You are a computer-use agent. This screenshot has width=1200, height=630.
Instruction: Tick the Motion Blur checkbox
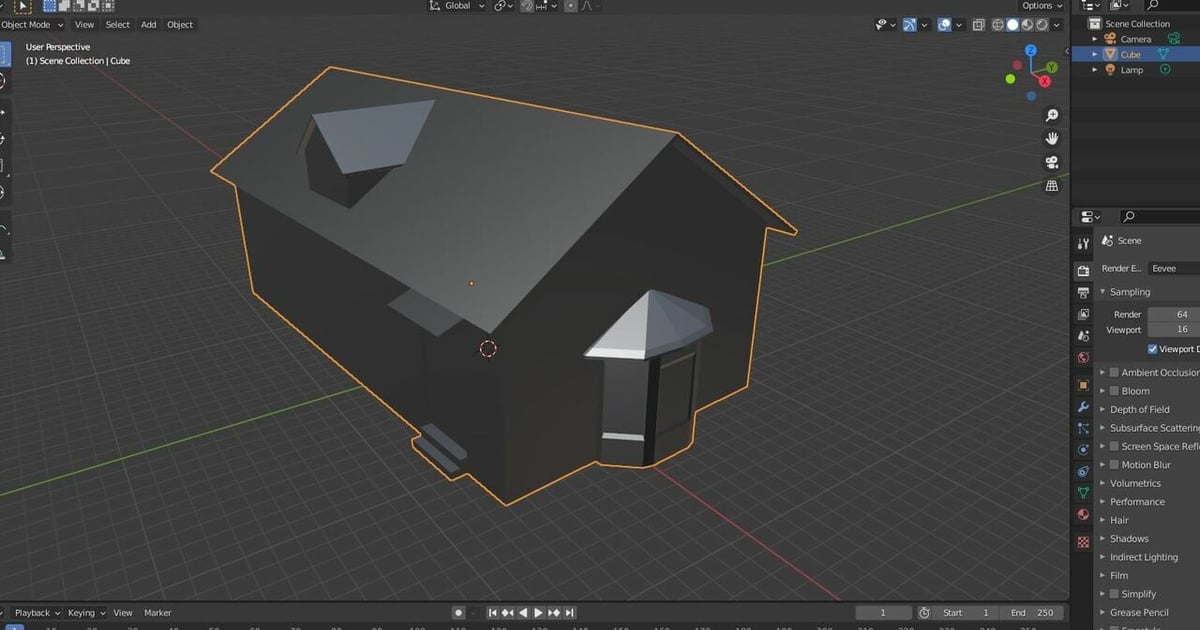1114,465
